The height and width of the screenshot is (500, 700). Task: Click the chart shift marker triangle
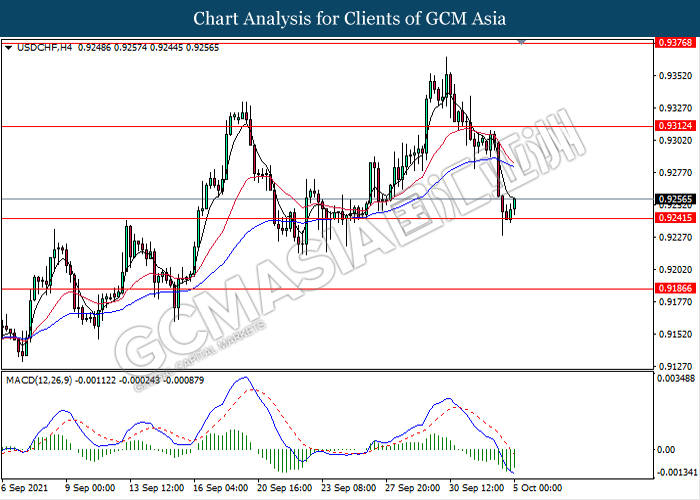tap(521, 42)
